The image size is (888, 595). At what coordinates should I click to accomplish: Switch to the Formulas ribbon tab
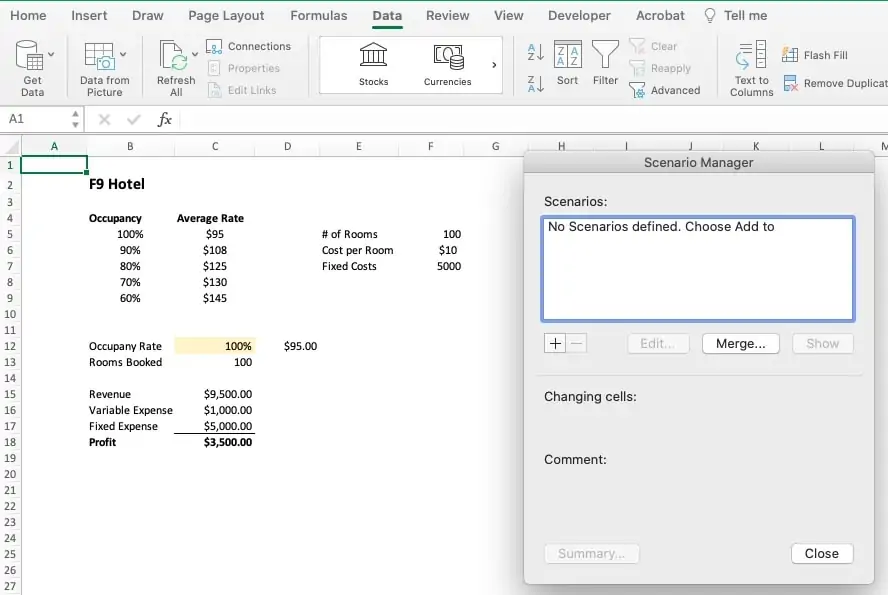click(318, 15)
